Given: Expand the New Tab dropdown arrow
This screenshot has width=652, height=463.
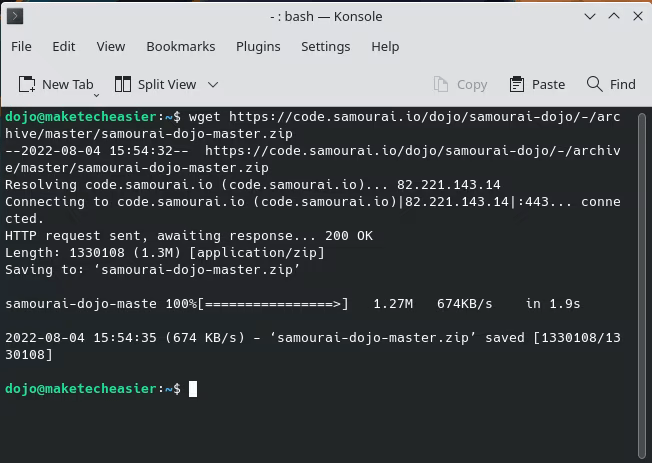Looking at the screenshot, I should pyautogui.click(x=96, y=95).
